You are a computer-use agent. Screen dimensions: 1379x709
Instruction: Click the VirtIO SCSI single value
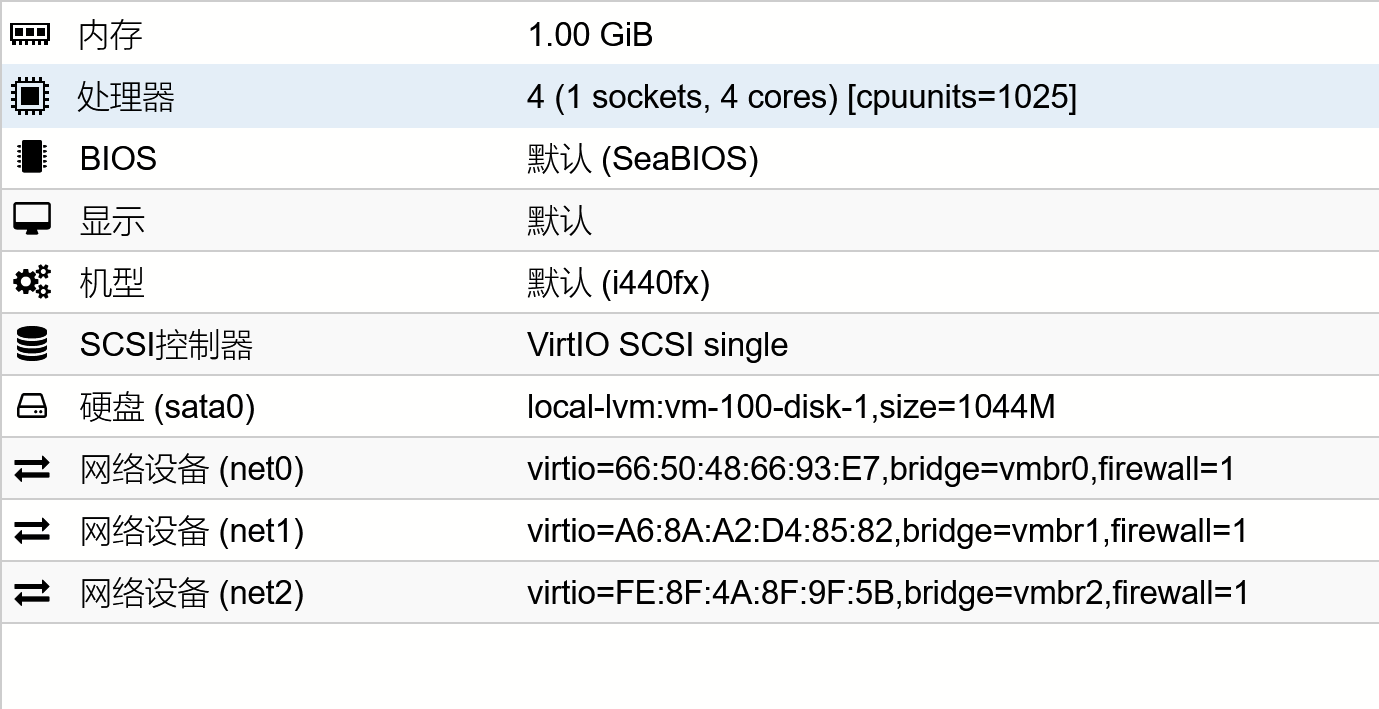[x=657, y=345]
